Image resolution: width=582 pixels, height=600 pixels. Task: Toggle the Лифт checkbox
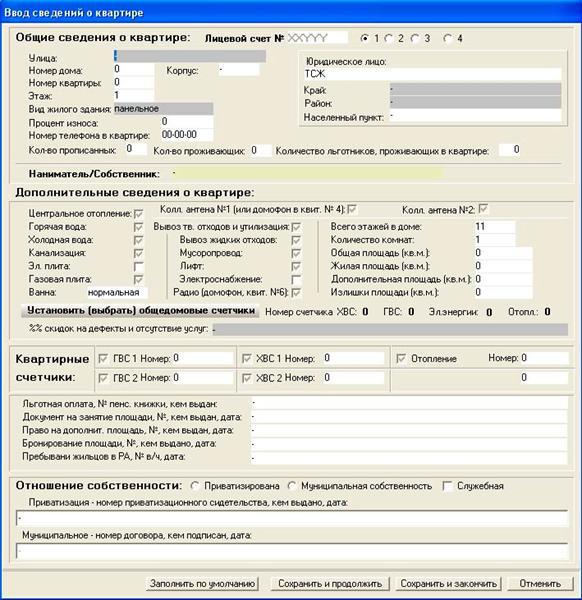tap(296, 266)
